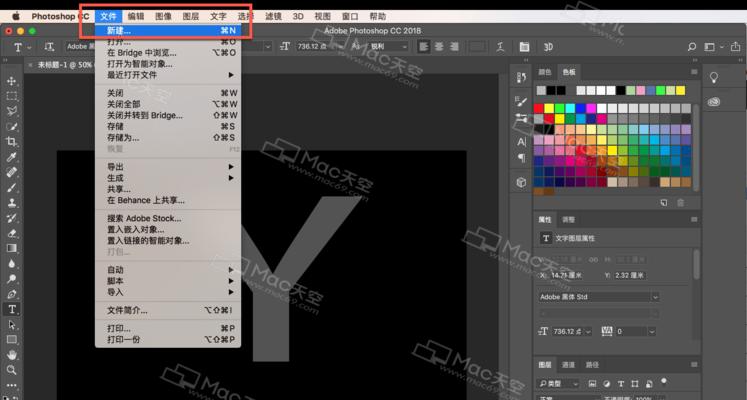Select the History Brush tool
The width and height of the screenshot is (747, 400).
tap(11, 218)
